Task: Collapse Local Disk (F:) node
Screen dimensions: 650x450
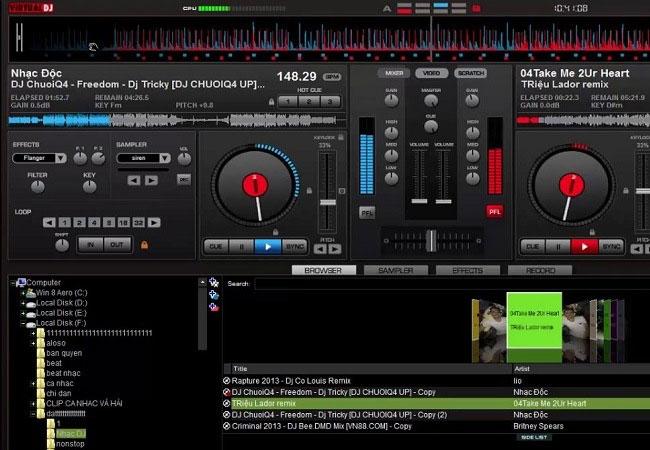Action: coord(23,323)
